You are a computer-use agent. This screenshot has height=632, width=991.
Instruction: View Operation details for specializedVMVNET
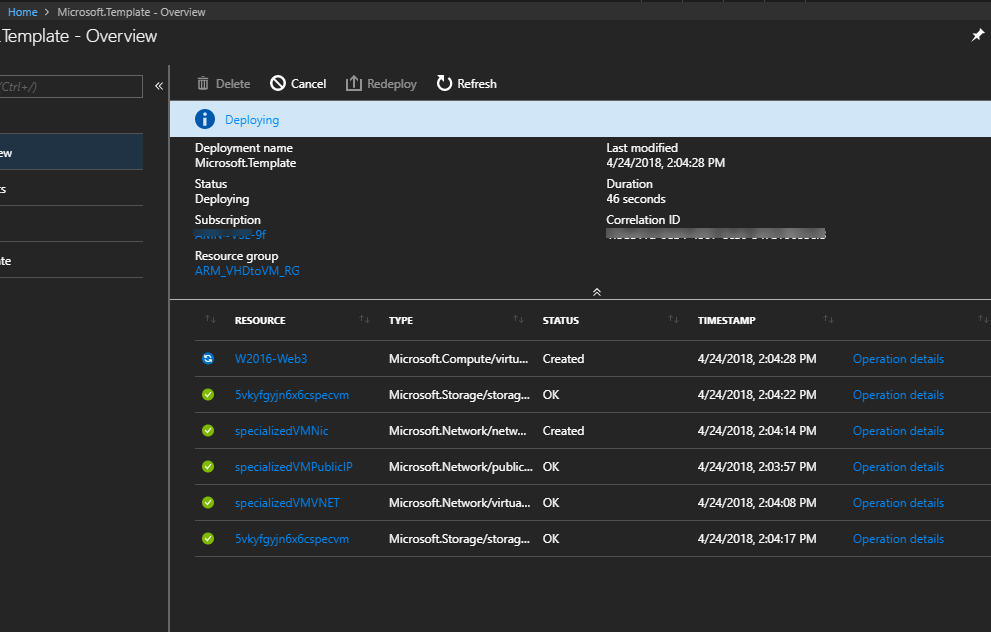pos(898,502)
